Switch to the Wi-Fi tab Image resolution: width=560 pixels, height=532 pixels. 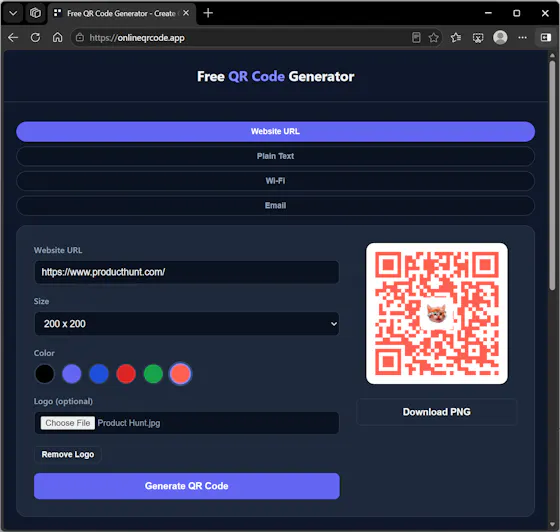pyautogui.click(x=275, y=181)
